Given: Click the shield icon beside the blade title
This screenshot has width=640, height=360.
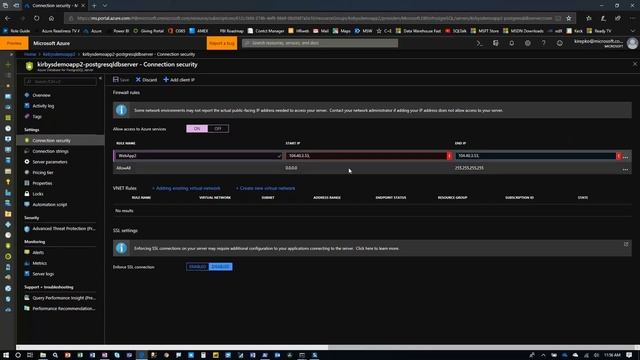Looking at the screenshot, I should tap(29, 66).
